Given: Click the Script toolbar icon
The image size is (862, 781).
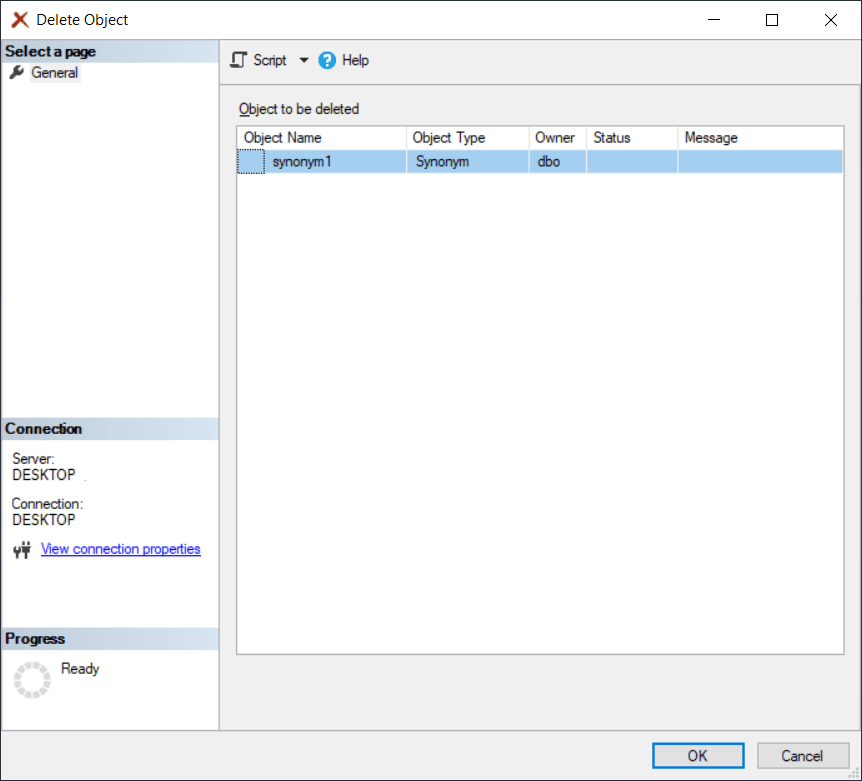Looking at the screenshot, I should [239, 60].
